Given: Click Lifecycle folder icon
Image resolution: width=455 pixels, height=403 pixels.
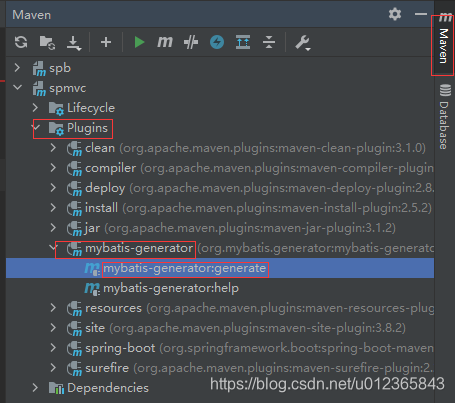Looking at the screenshot, I should point(56,109).
